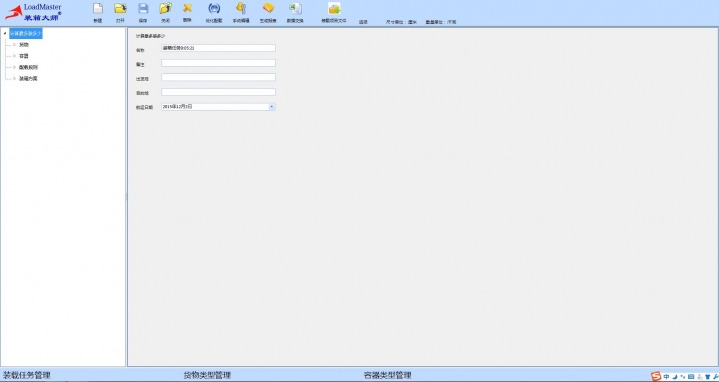Open the date dropdown showing 2015年12月
Screen dimensions: 719x382
coord(271,107)
